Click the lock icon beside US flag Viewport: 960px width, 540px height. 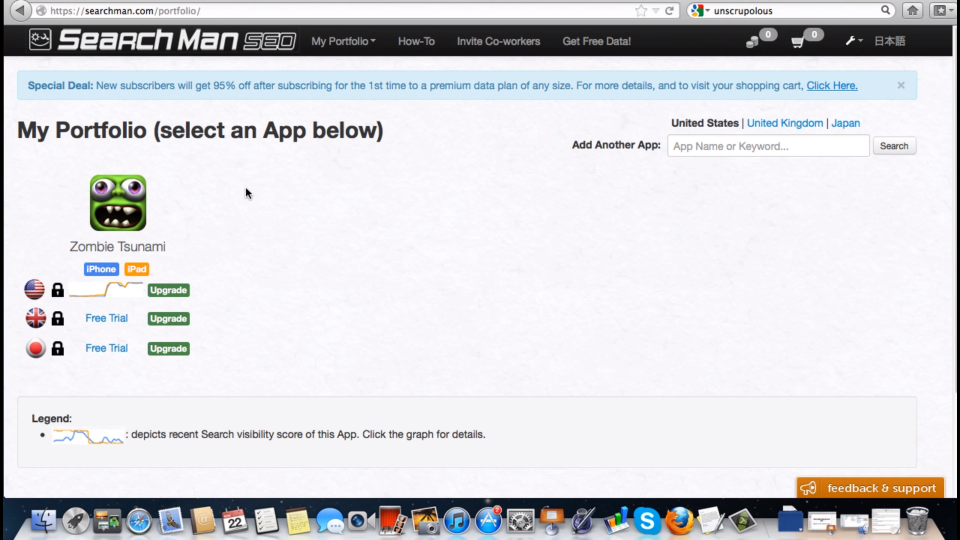[x=58, y=290]
